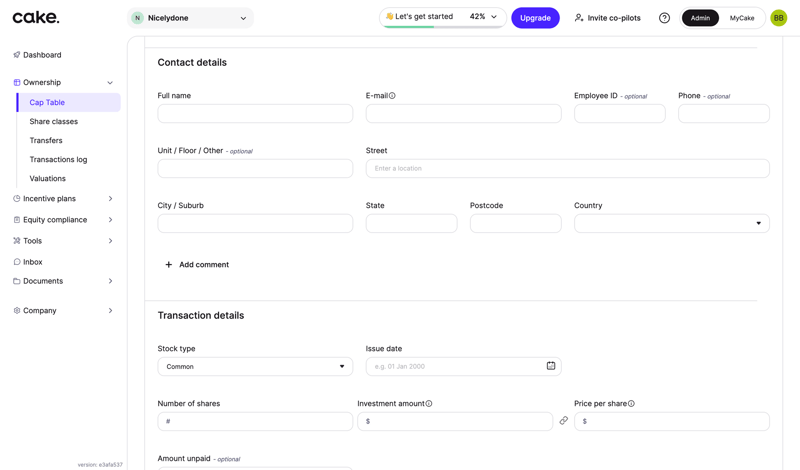Click the Investment amount info icon
The image size is (800, 470).
pyautogui.click(x=429, y=404)
